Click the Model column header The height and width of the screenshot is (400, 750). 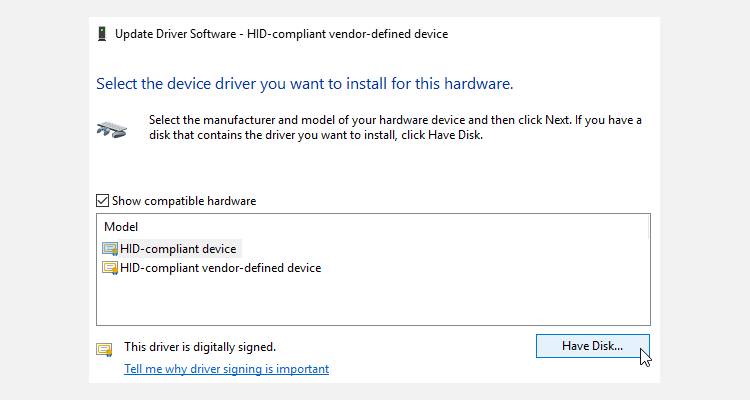pyautogui.click(x=121, y=227)
